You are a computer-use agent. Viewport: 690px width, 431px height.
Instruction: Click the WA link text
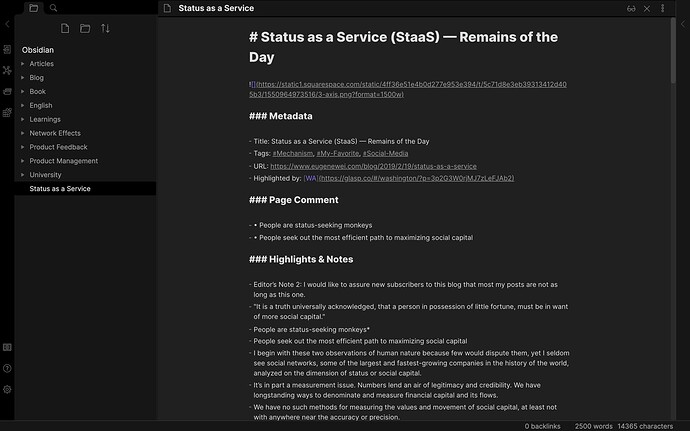coord(310,178)
